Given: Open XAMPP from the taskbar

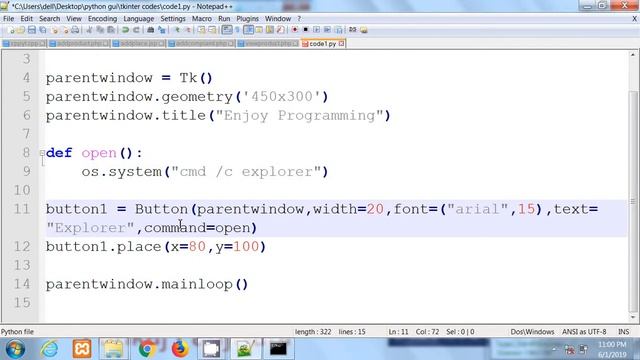Looking at the screenshot, I should point(82,349).
